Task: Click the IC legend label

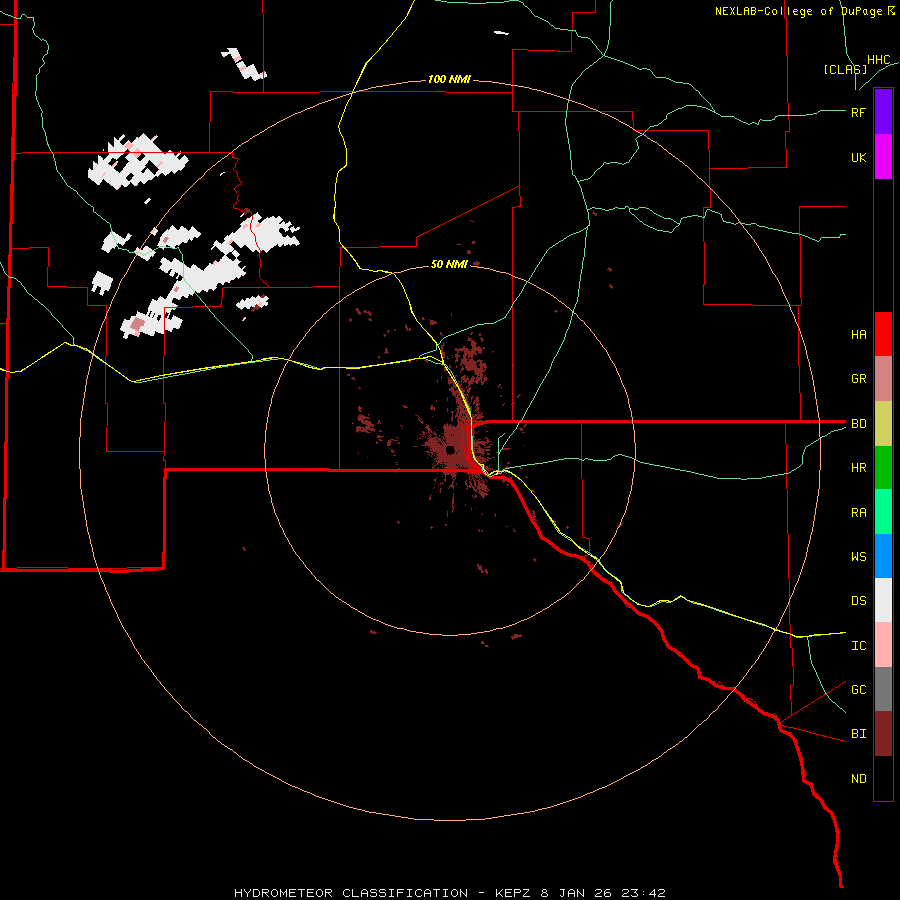Action: (x=858, y=646)
